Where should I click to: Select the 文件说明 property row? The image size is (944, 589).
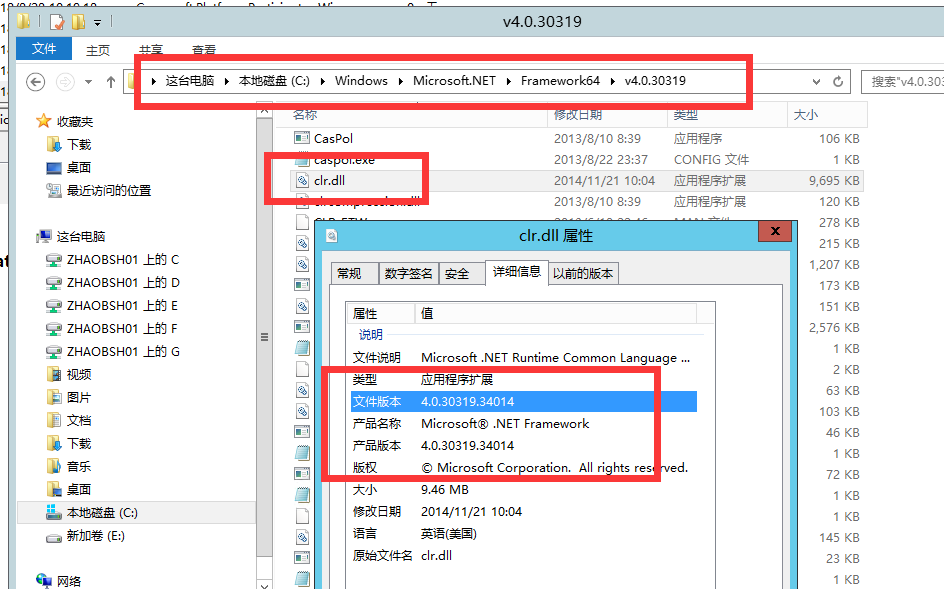coord(523,358)
